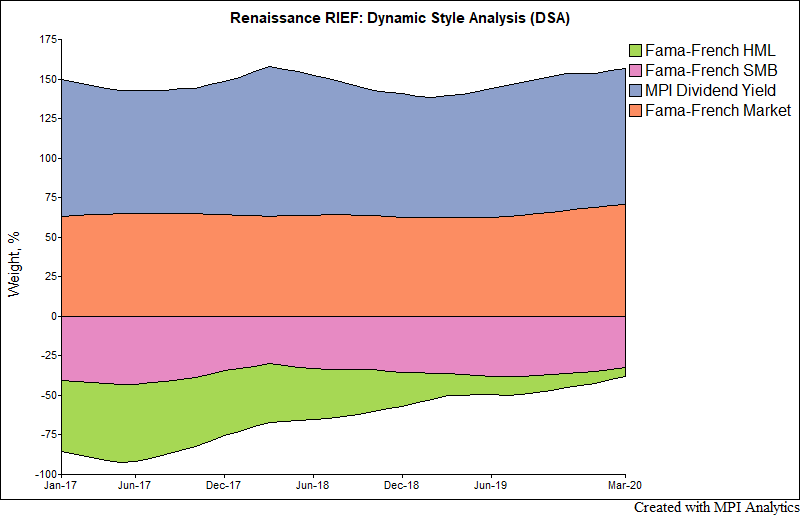Click the blue MPI Dividend Yield chart area
800x516 pixels.
pos(343,148)
